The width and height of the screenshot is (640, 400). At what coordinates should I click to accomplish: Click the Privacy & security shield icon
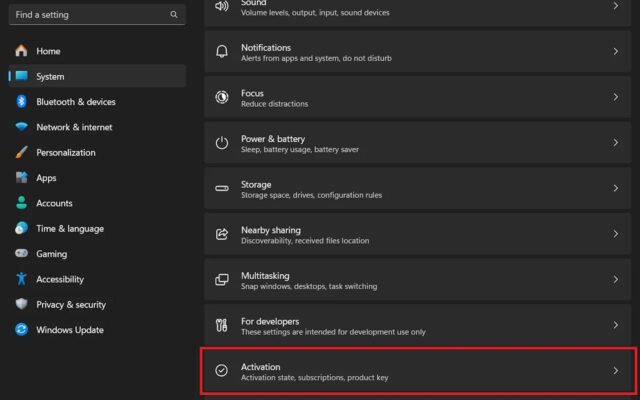pos(21,305)
